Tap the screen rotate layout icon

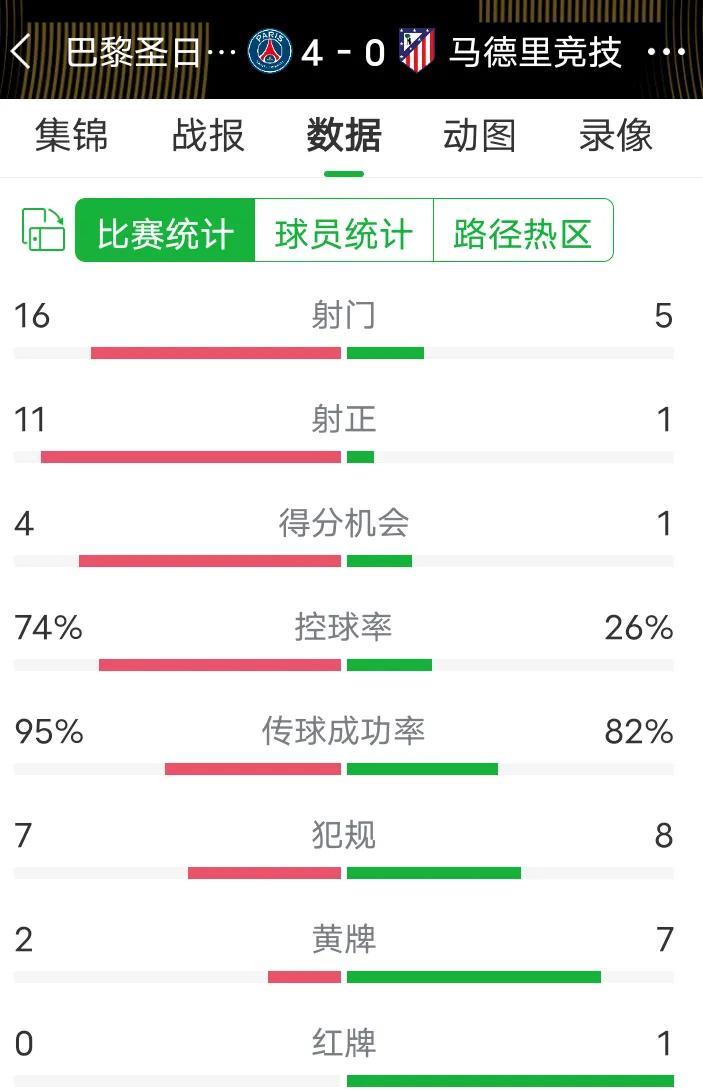43,229
